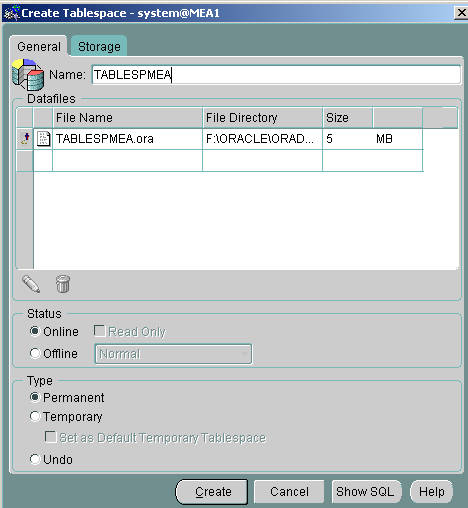
Task: Click the trash can remove datafile icon
Action: pyautogui.click(x=63, y=284)
